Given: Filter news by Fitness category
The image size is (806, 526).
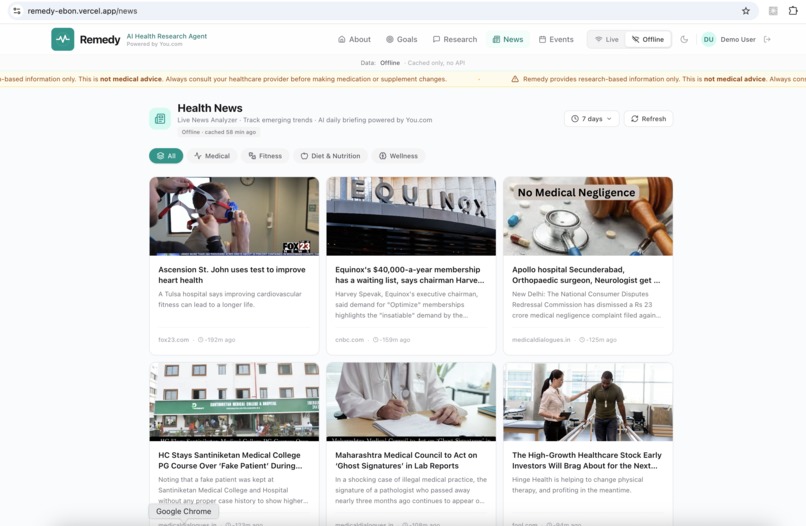Looking at the screenshot, I should (265, 156).
